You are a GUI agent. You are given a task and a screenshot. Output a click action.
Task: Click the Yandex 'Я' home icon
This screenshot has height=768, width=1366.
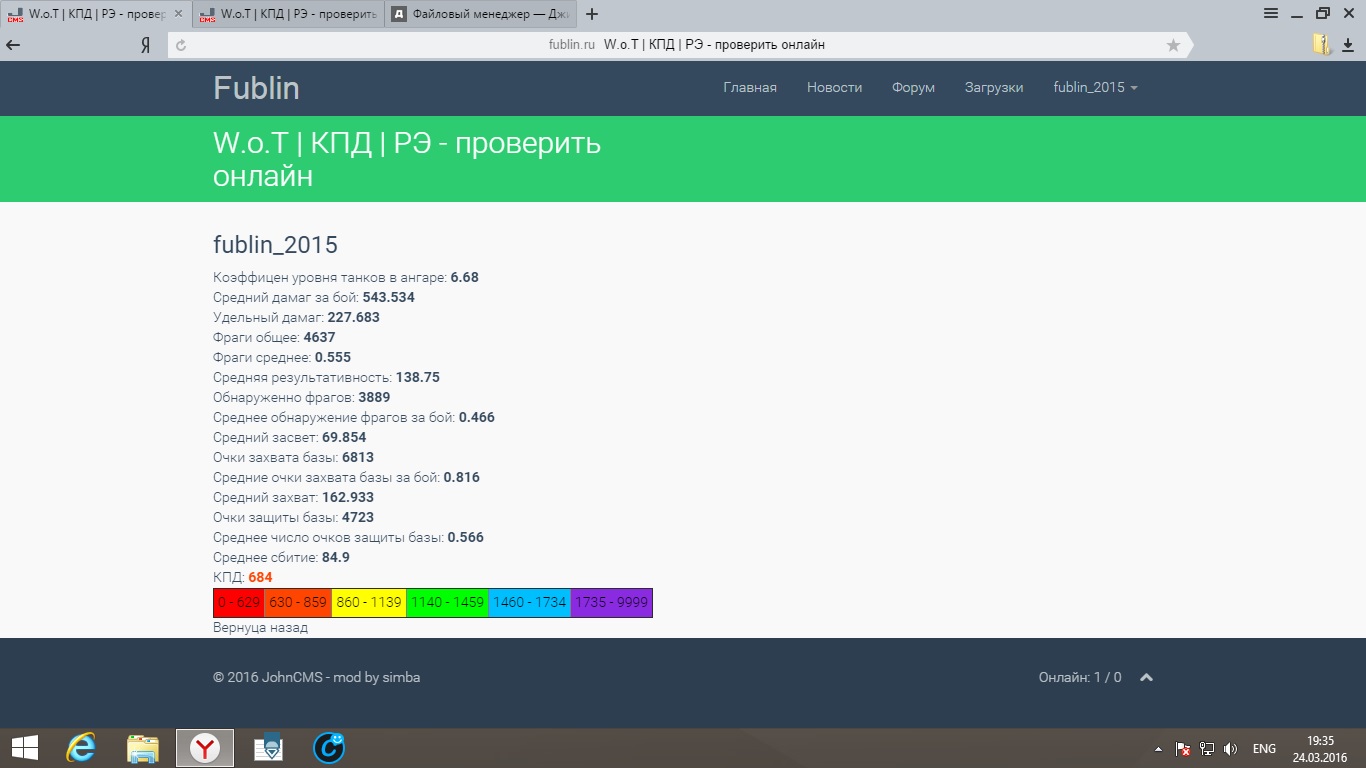pyautogui.click(x=145, y=45)
